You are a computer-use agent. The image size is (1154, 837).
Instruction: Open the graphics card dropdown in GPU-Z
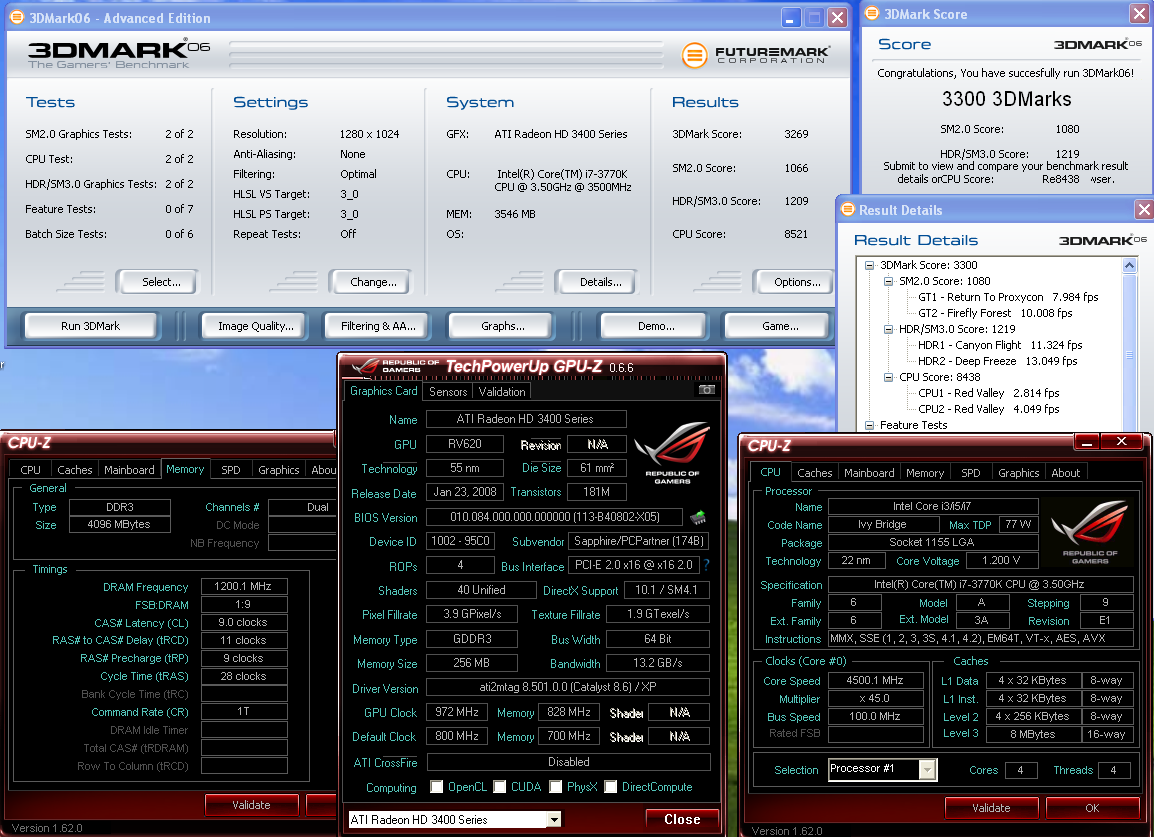pos(554,819)
